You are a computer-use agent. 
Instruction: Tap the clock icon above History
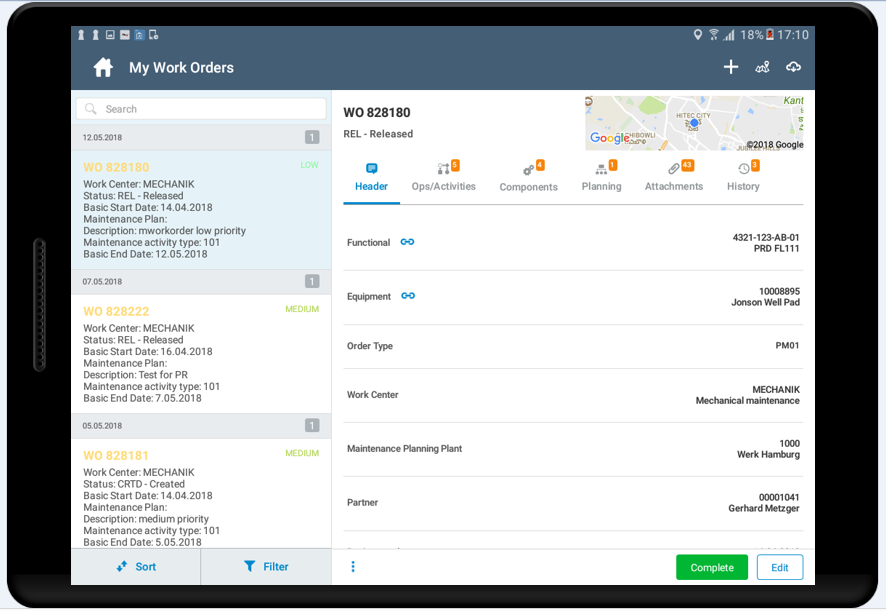(x=741, y=170)
